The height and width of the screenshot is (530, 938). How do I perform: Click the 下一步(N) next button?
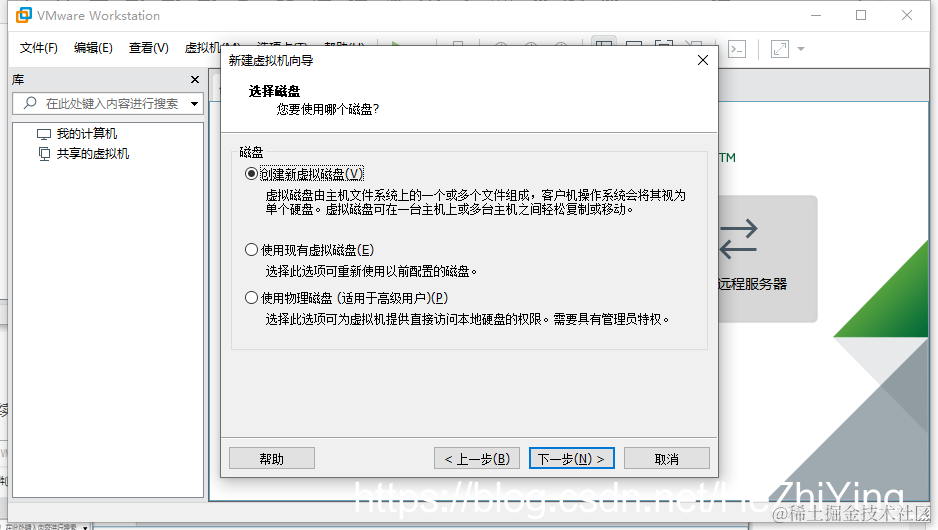pos(571,459)
